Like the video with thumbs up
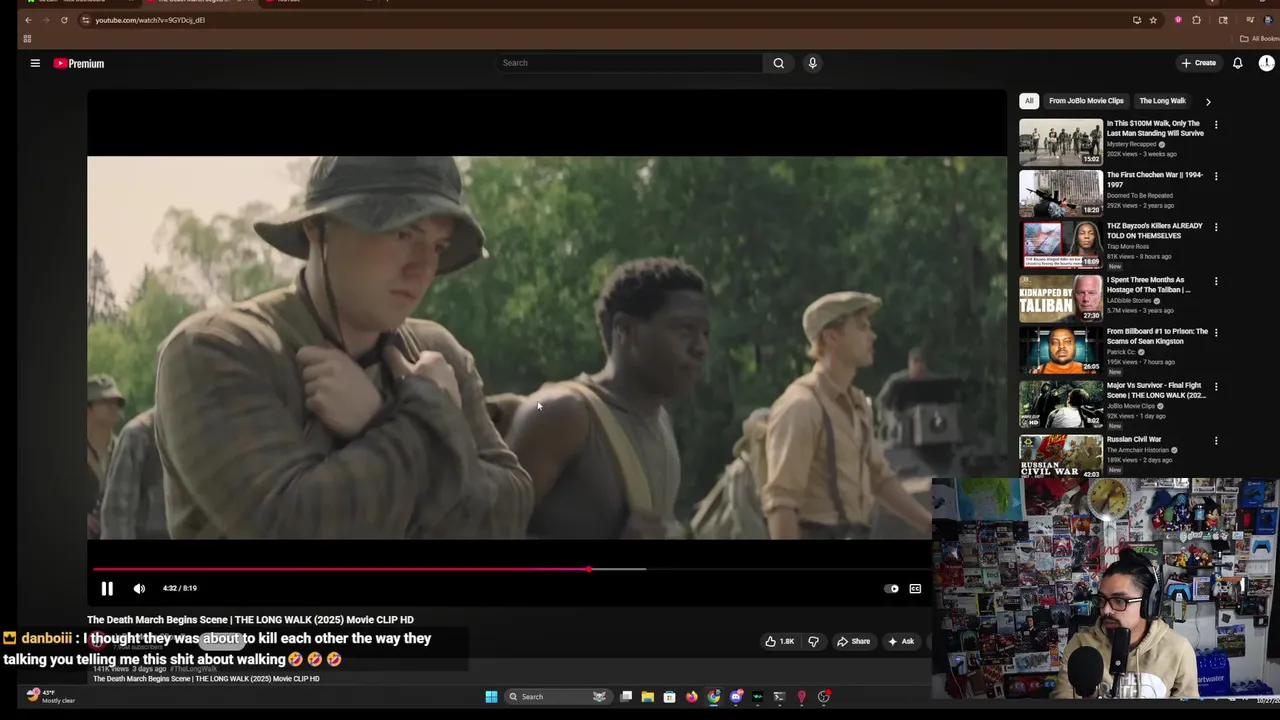The width and height of the screenshot is (1280, 720). pos(781,641)
